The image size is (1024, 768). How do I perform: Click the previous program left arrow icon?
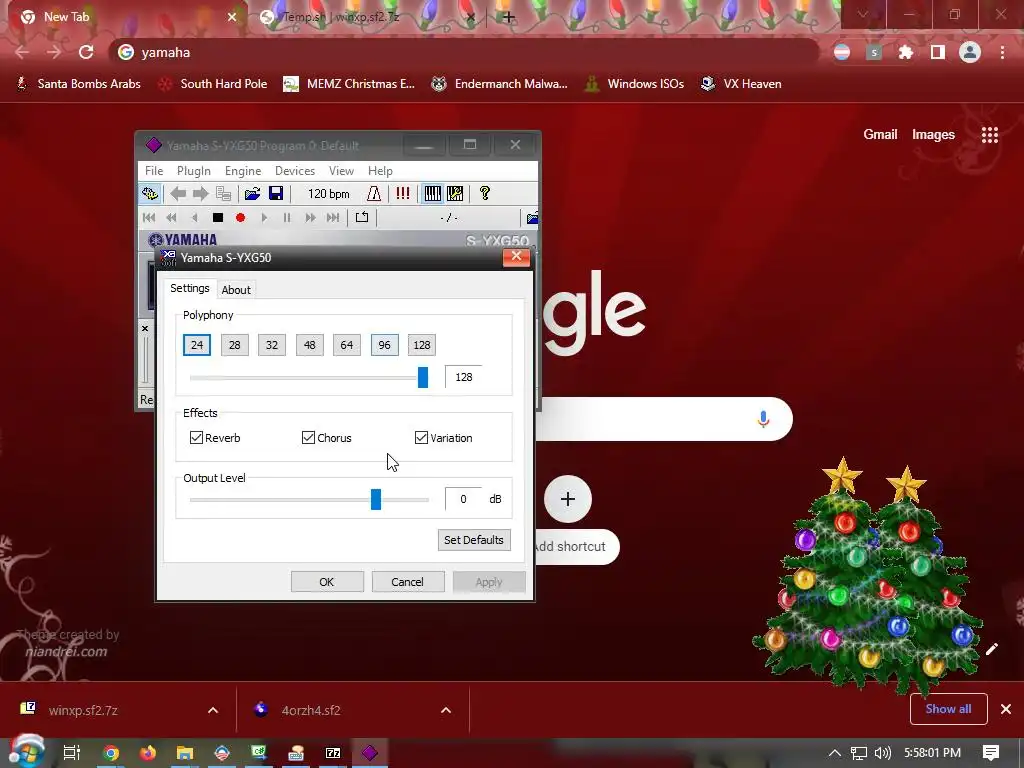click(178, 194)
